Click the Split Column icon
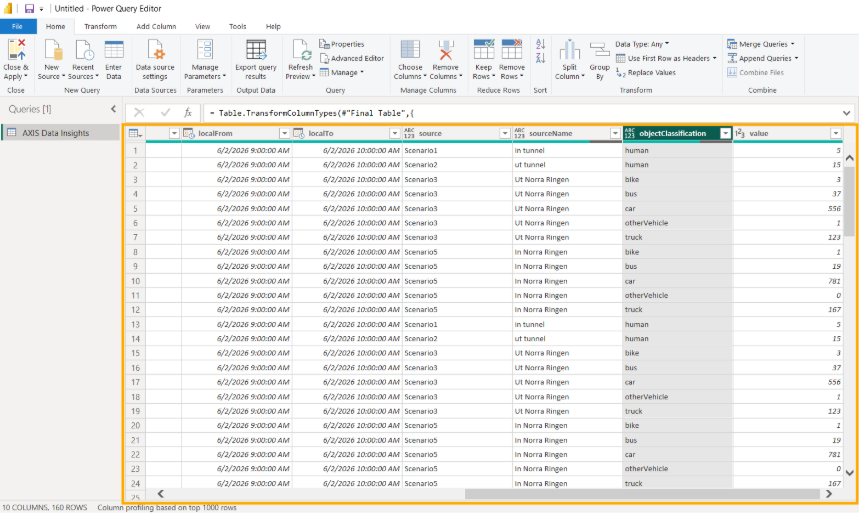Image resolution: width=859 pixels, height=513 pixels. [570, 50]
